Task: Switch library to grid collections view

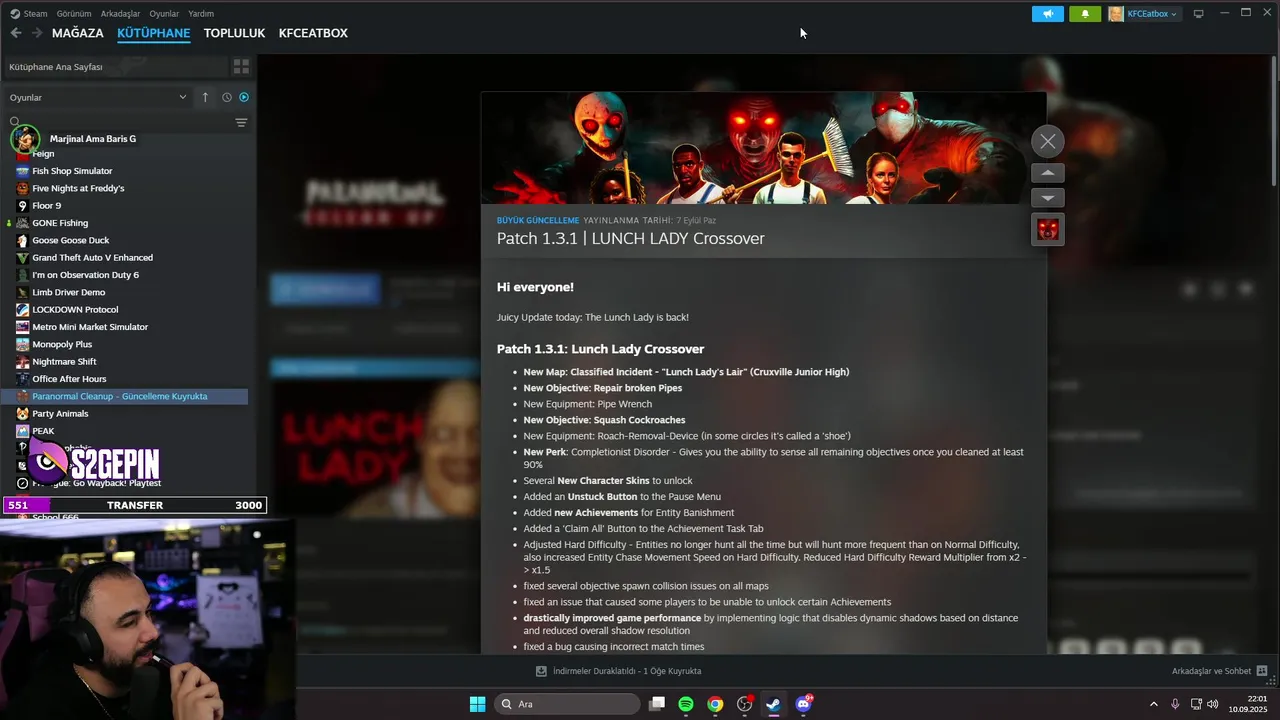Action: (x=241, y=67)
